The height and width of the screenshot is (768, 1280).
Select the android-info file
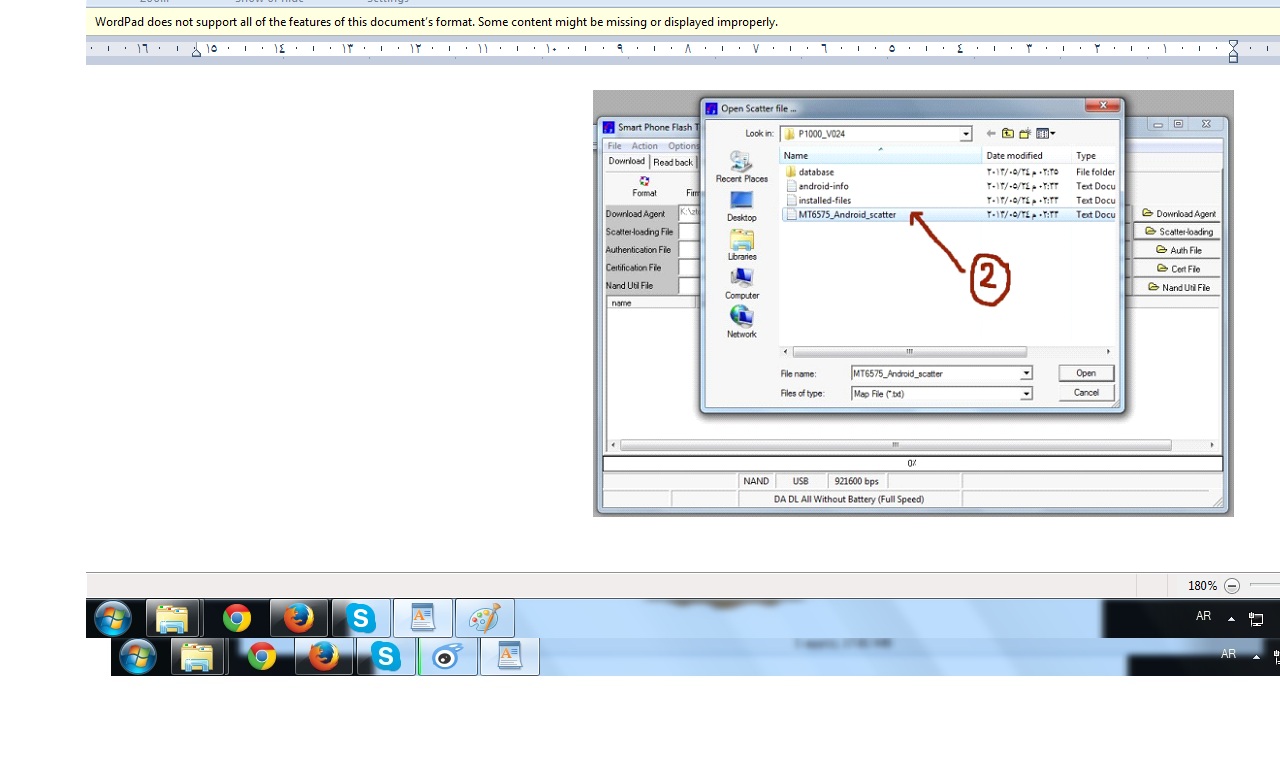823,186
